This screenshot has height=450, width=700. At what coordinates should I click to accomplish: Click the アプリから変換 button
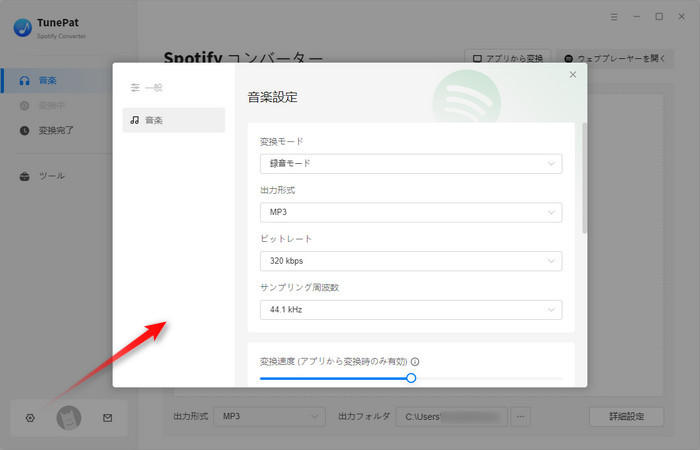pos(508,58)
